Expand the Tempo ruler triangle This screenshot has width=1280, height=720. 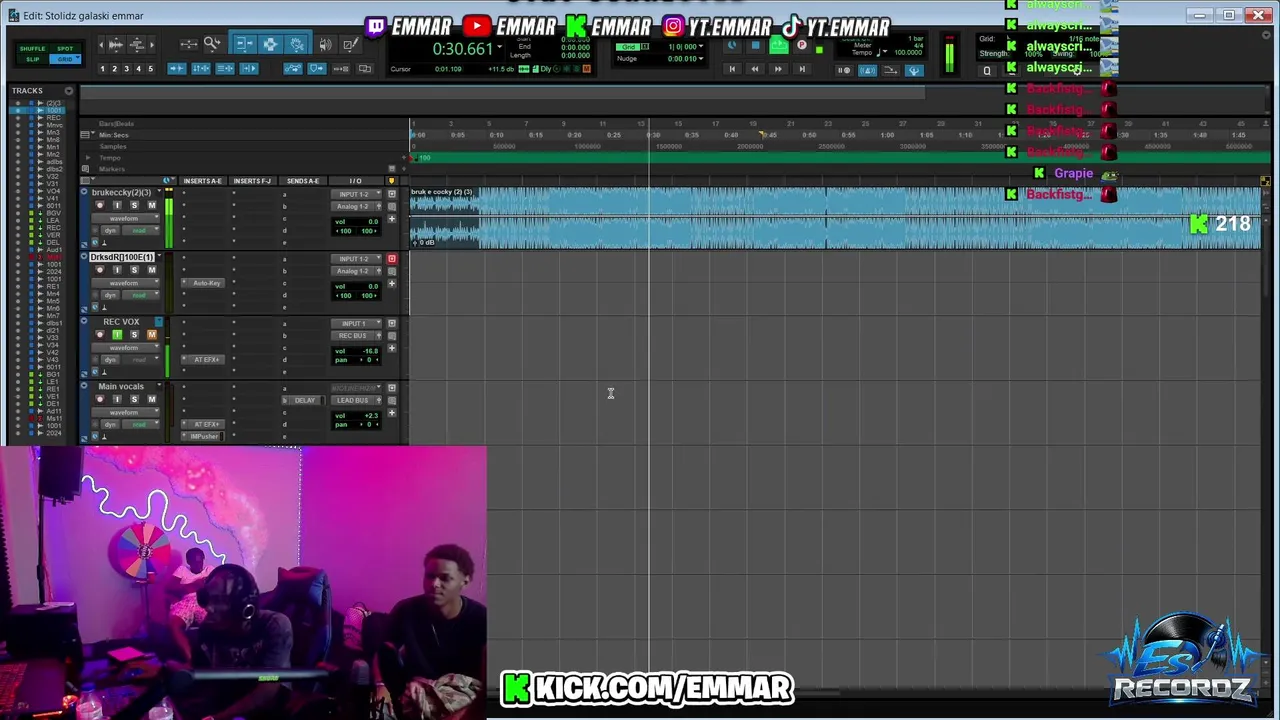tap(88, 157)
